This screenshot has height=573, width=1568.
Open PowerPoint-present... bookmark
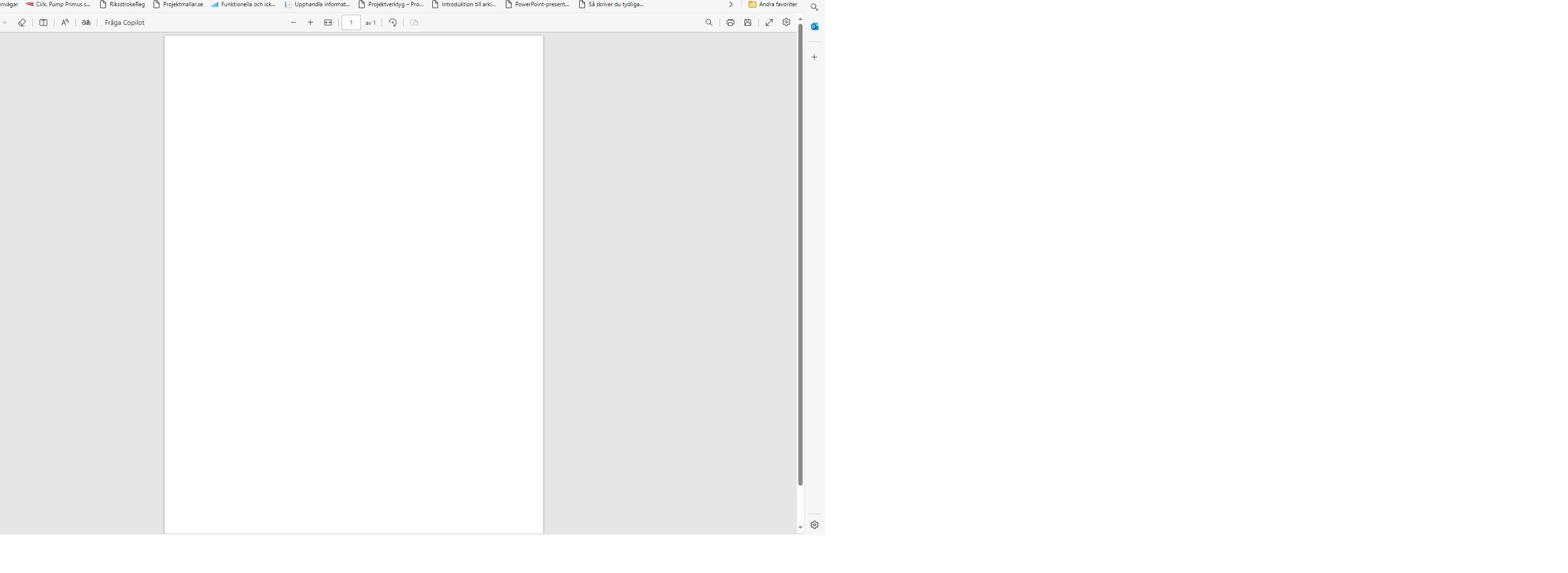pos(537,4)
